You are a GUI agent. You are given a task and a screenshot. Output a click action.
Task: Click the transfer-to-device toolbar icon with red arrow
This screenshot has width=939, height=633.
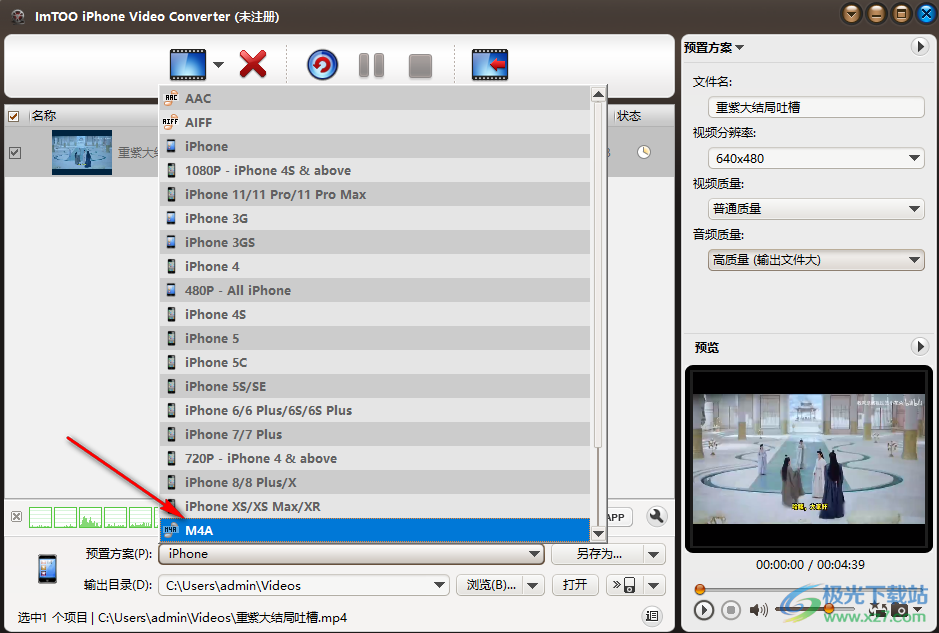(489, 64)
